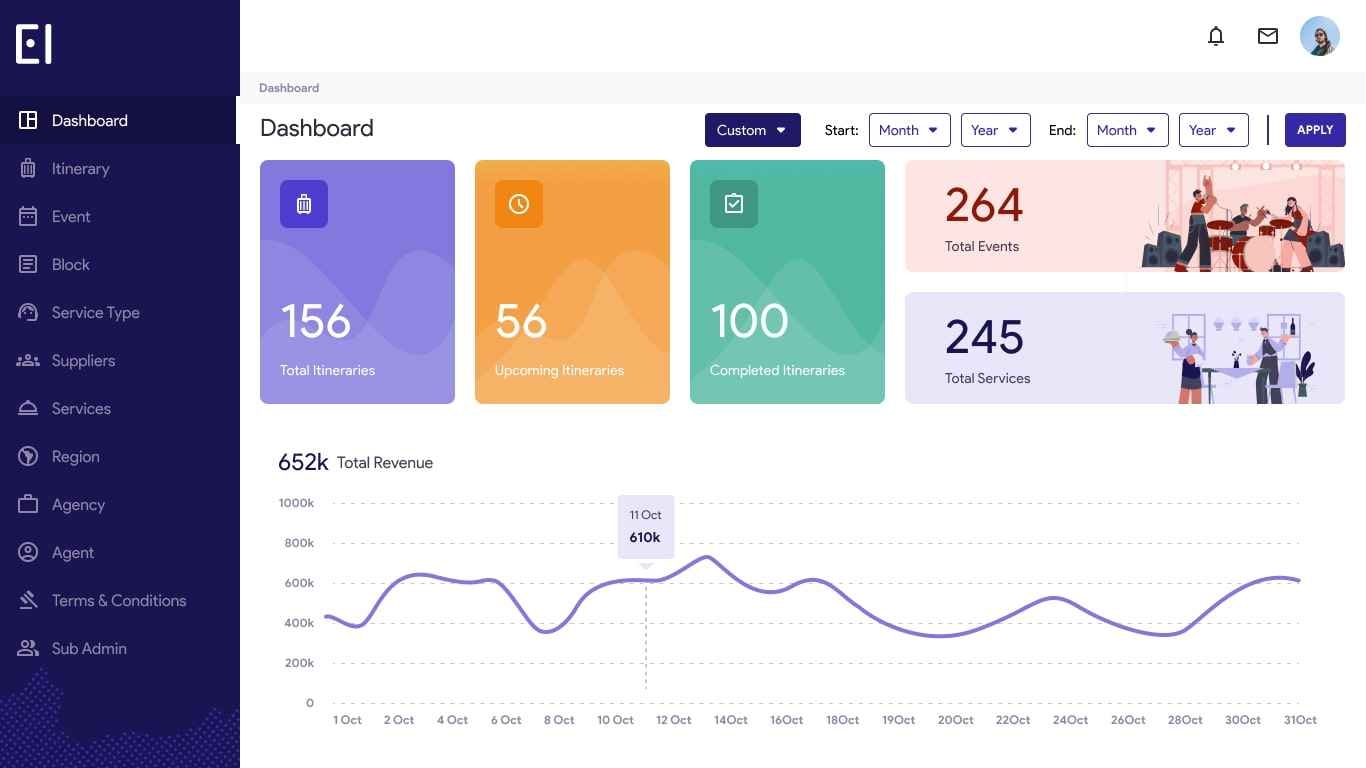Open the 245 Total Services card

pyautogui.click(x=1125, y=348)
